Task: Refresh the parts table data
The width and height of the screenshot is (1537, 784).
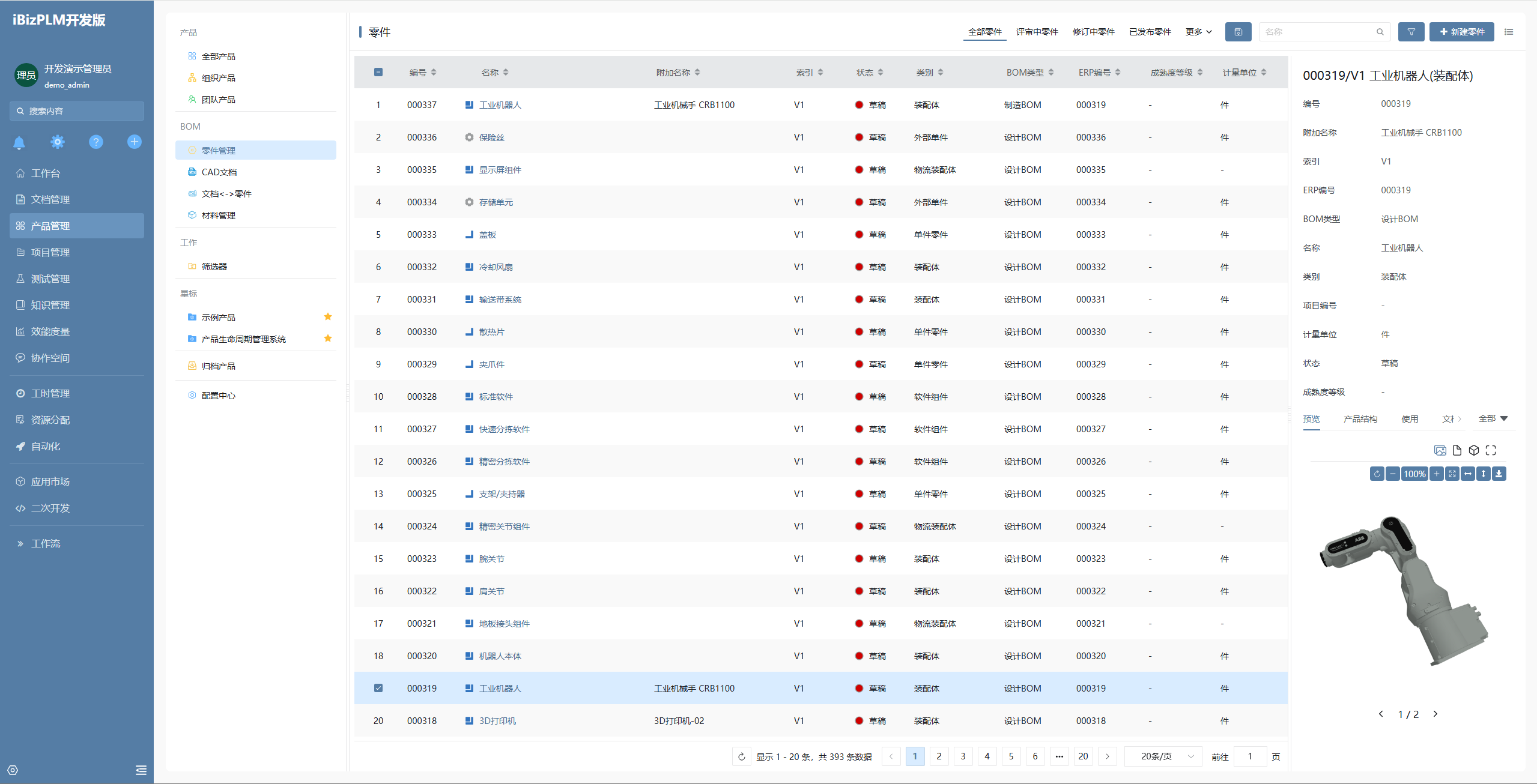Action: 741,756
